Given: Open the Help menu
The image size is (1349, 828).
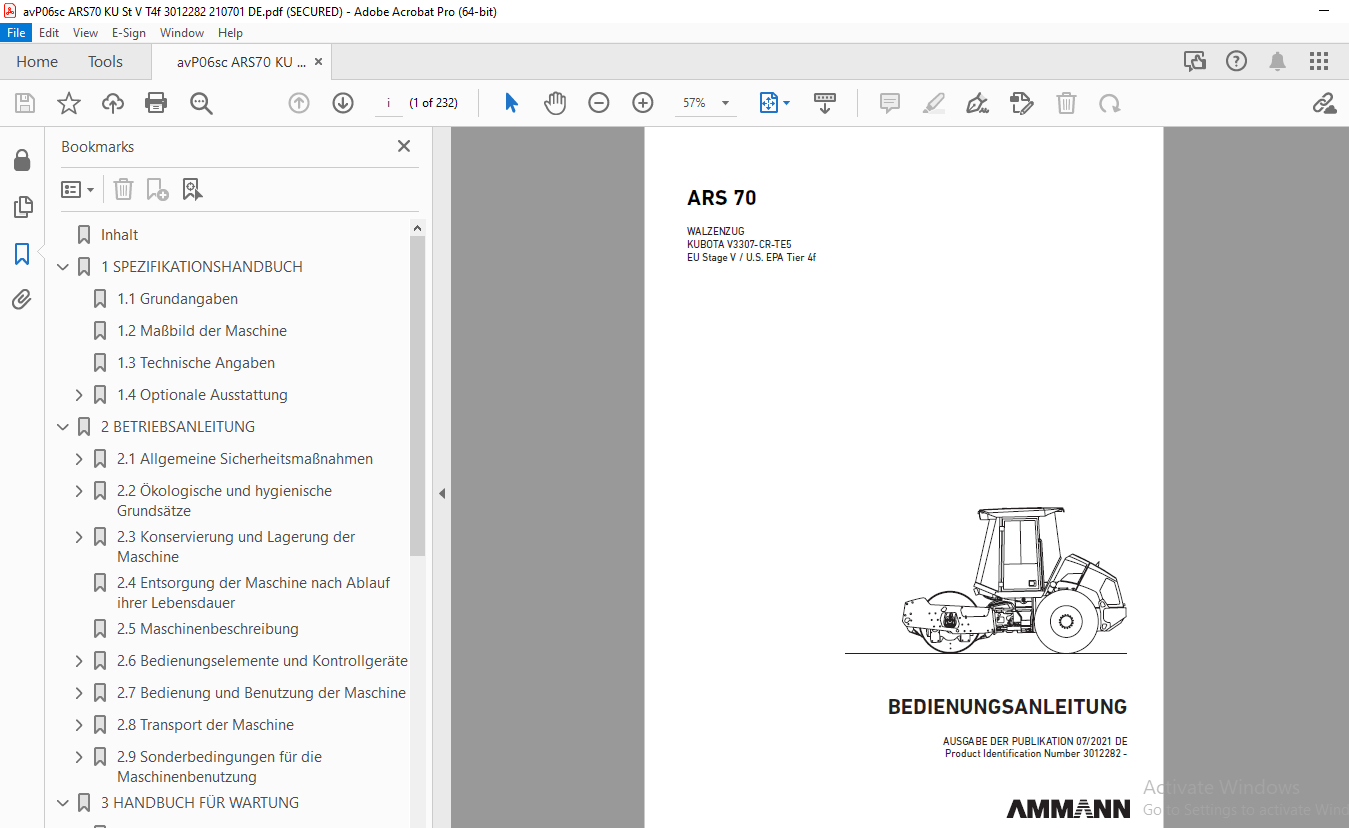Looking at the screenshot, I should [x=231, y=33].
